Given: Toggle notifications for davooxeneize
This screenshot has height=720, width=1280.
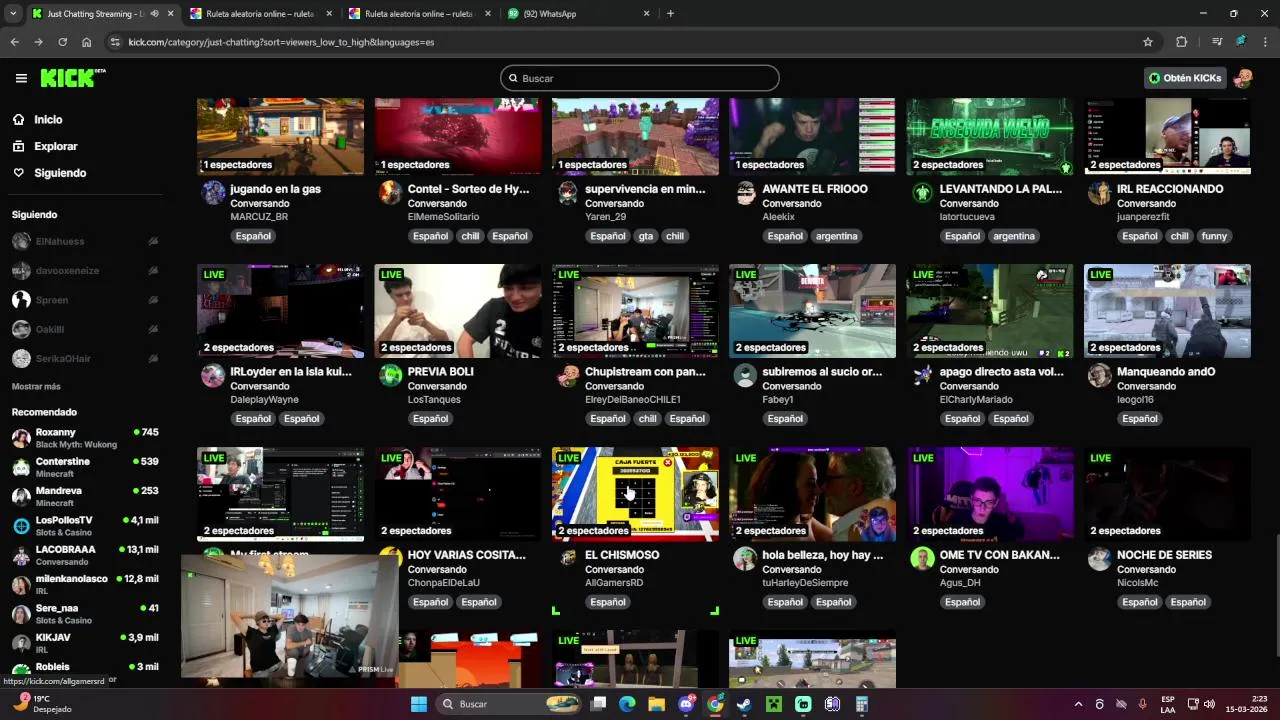Looking at the screenshot, I should pos(153,271).
